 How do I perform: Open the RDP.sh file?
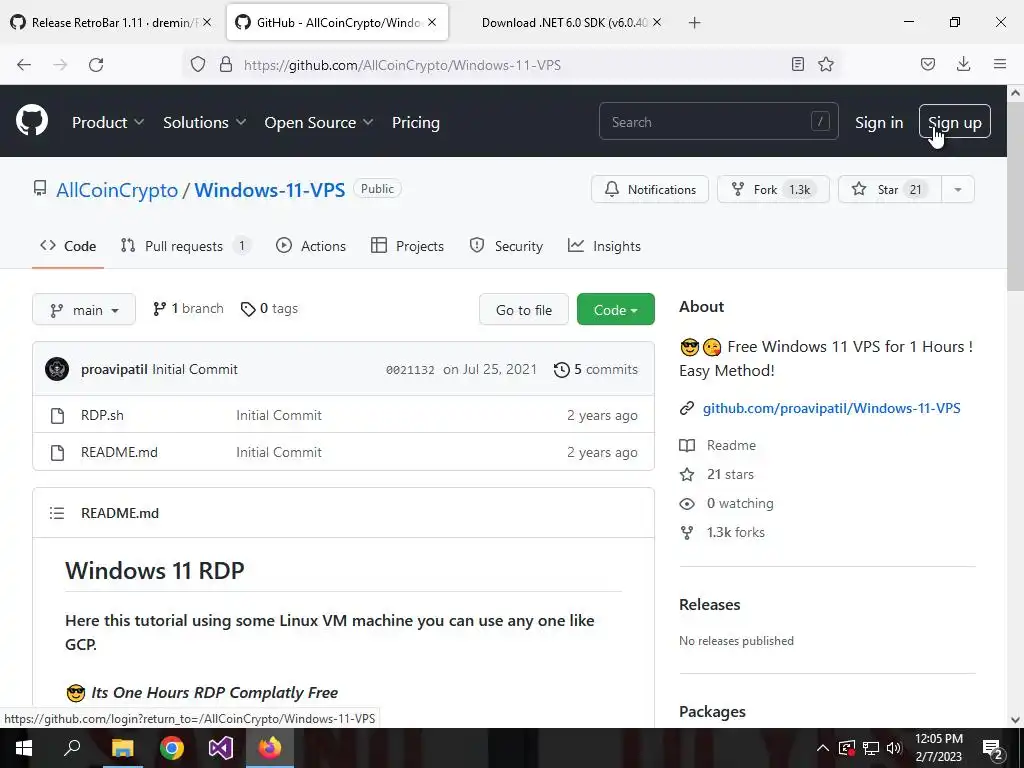tap(102, 415)
